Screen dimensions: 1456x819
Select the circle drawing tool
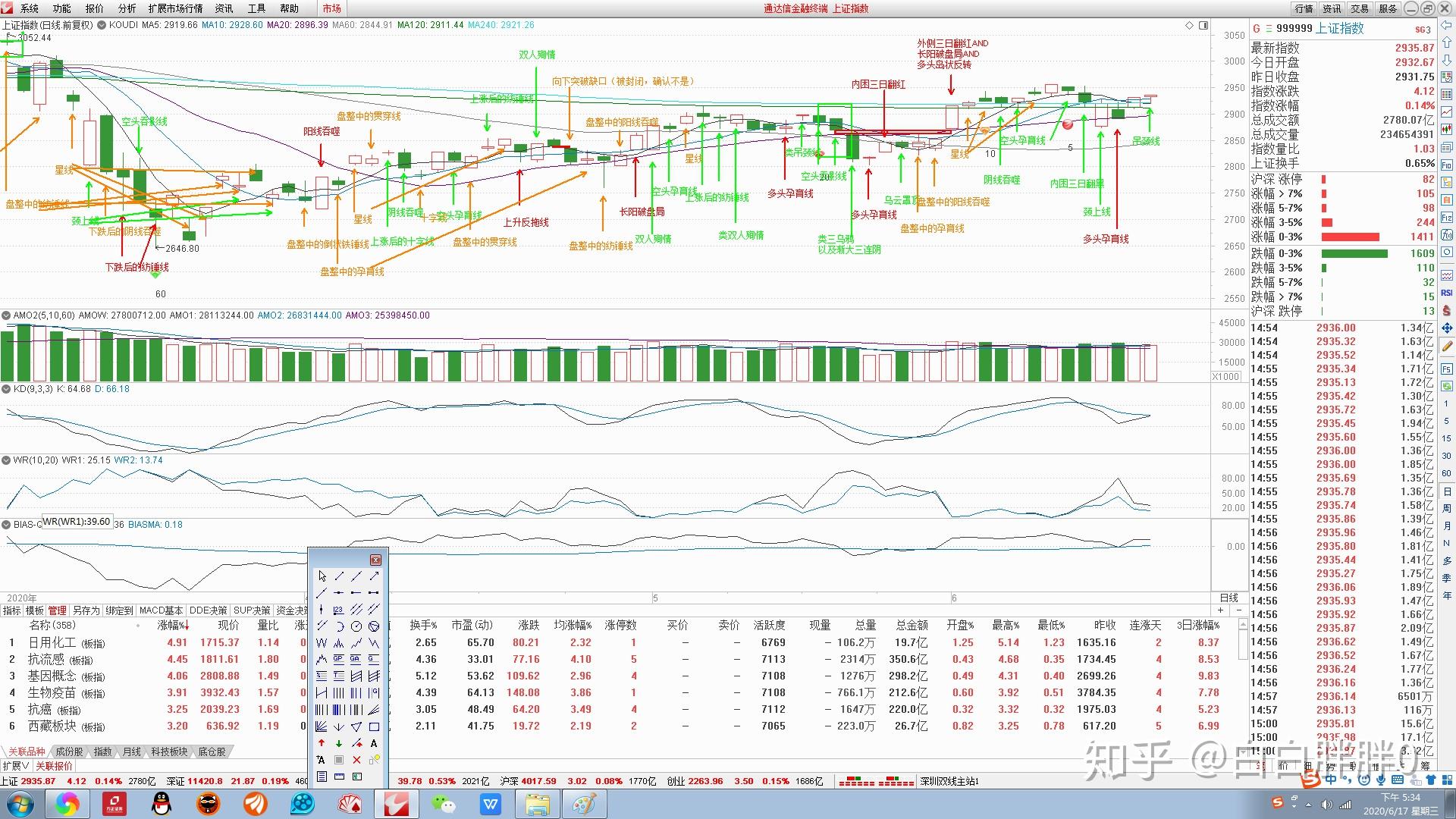(356, 626)
